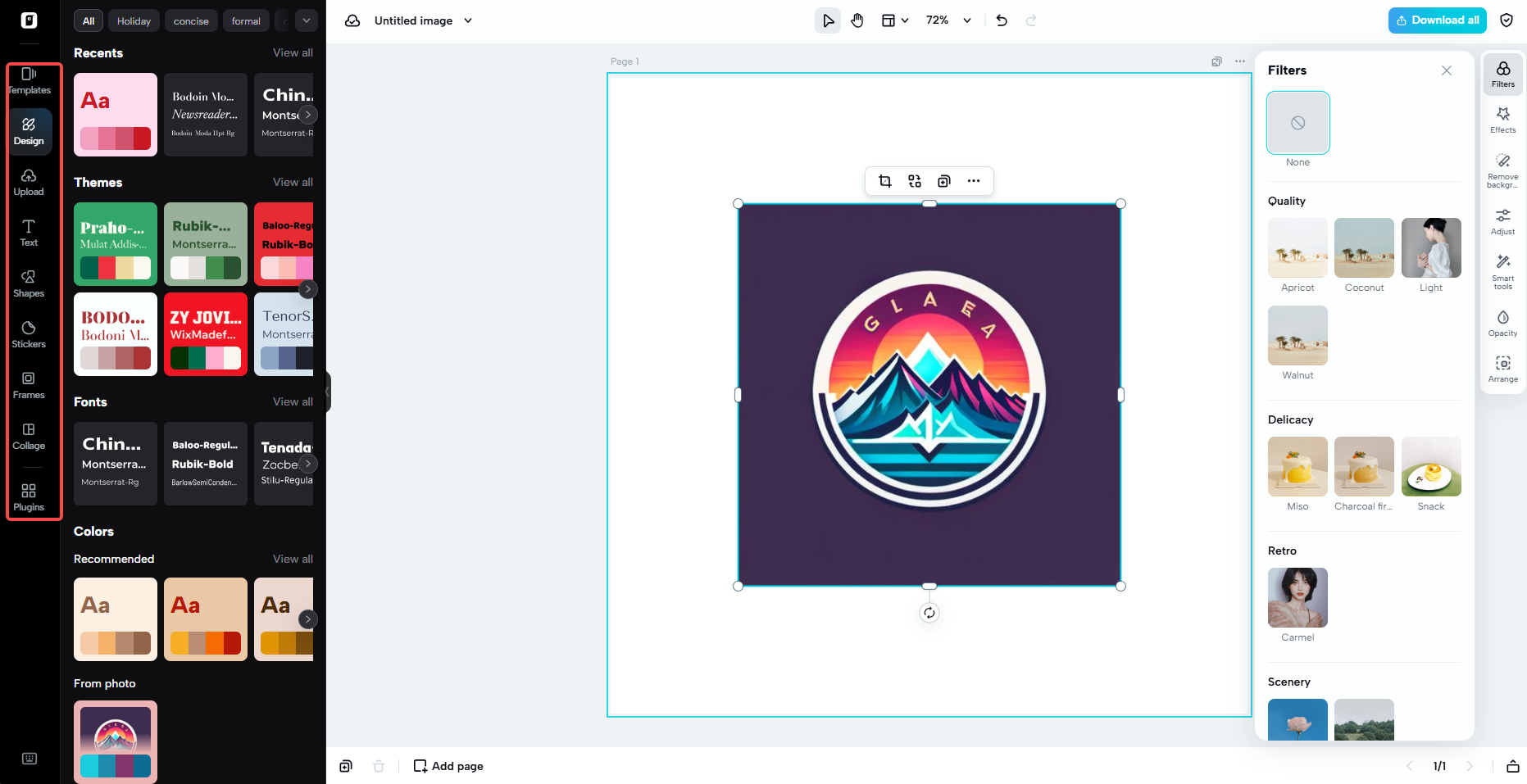Select the formal filter tag
Viewport: 1527px width, 784px height.
tap(246, 20)
